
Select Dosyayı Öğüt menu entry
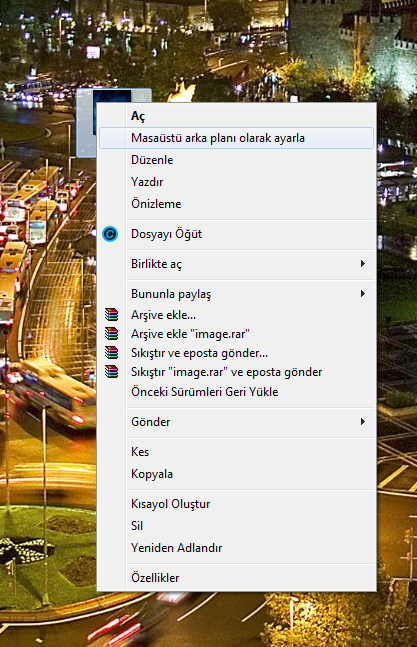[x=236, y=234]
